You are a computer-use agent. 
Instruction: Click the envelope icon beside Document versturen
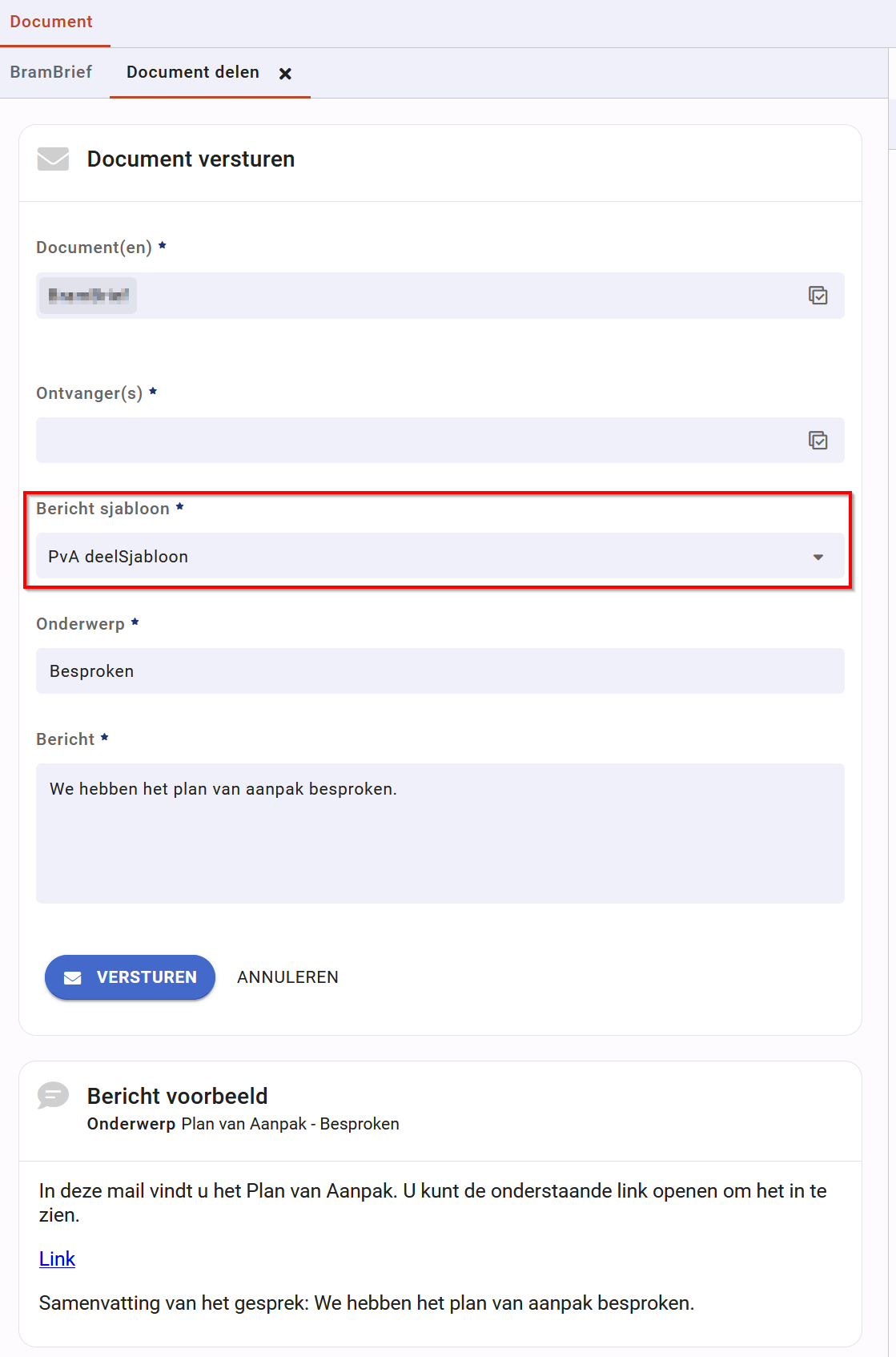[53, 159]
